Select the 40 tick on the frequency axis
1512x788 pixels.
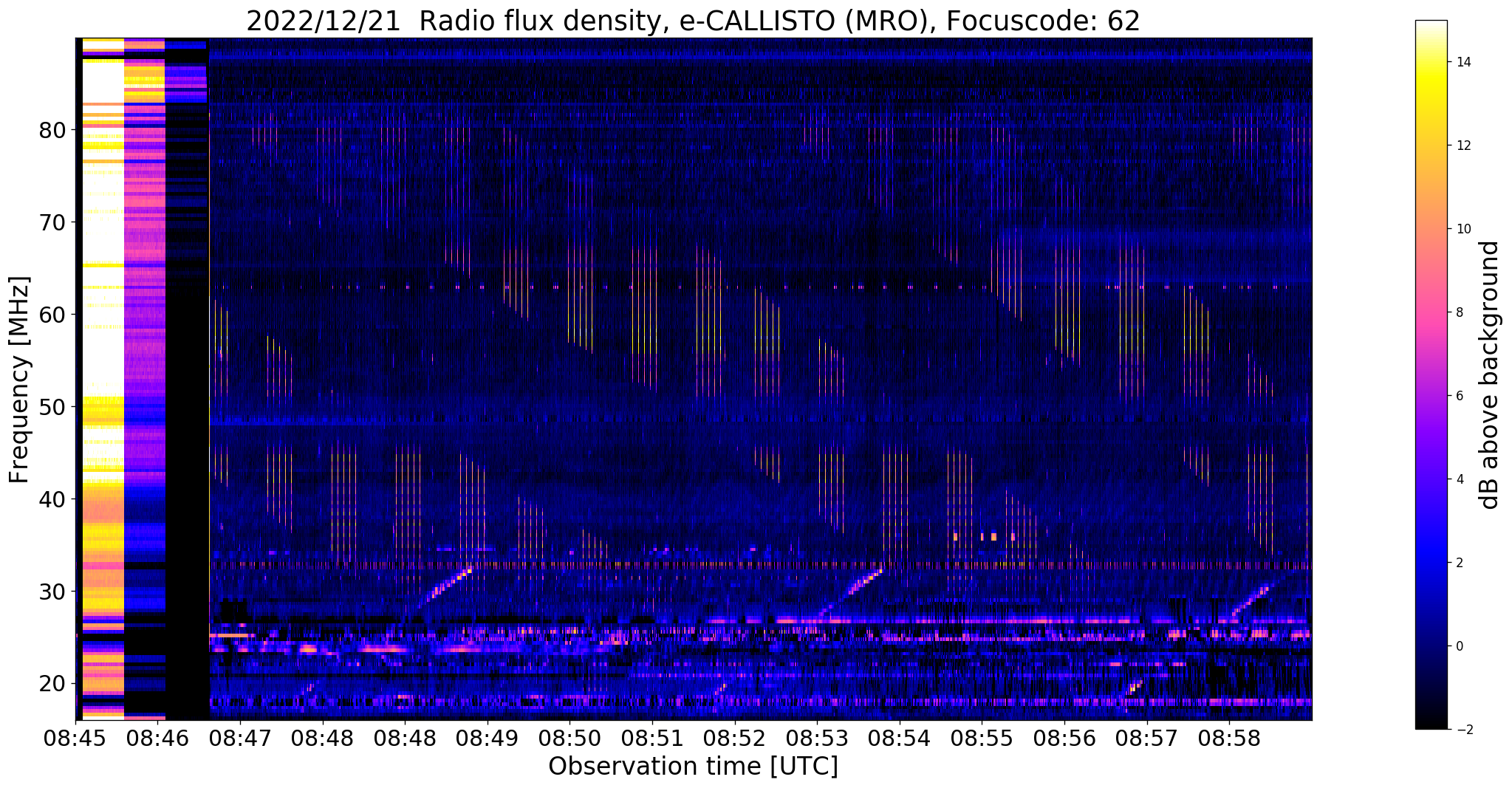[52, 499]
